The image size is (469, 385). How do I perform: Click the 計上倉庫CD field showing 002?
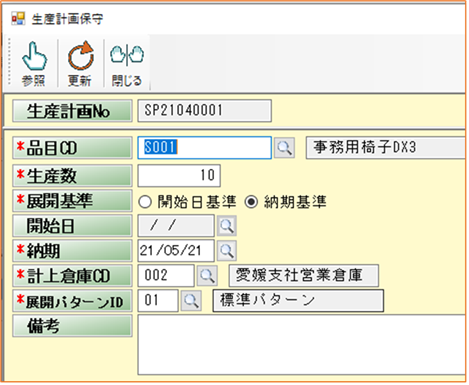point(166,275)
